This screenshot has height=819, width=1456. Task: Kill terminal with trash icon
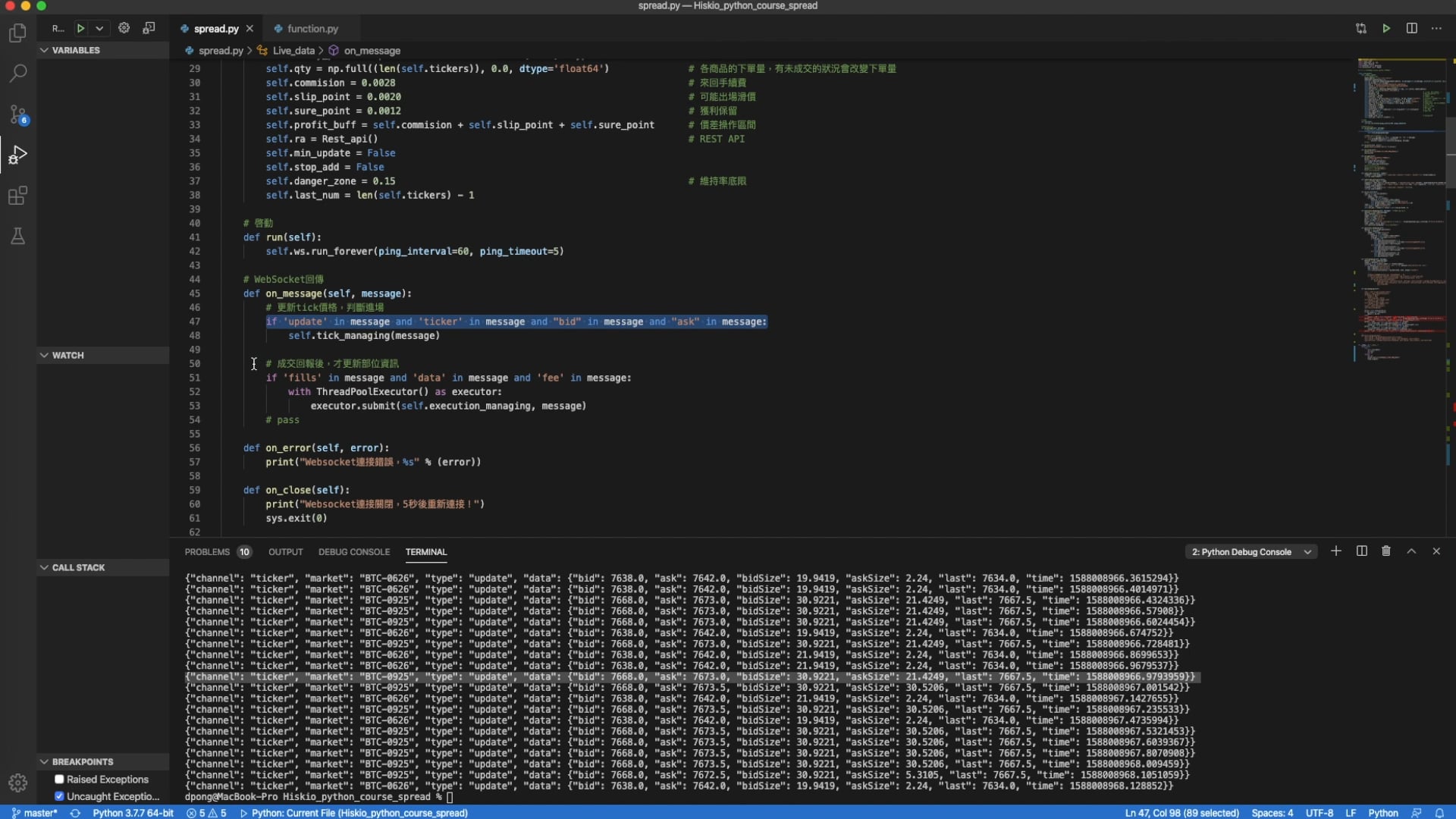pyautogui.click(x=1386, y=551)
